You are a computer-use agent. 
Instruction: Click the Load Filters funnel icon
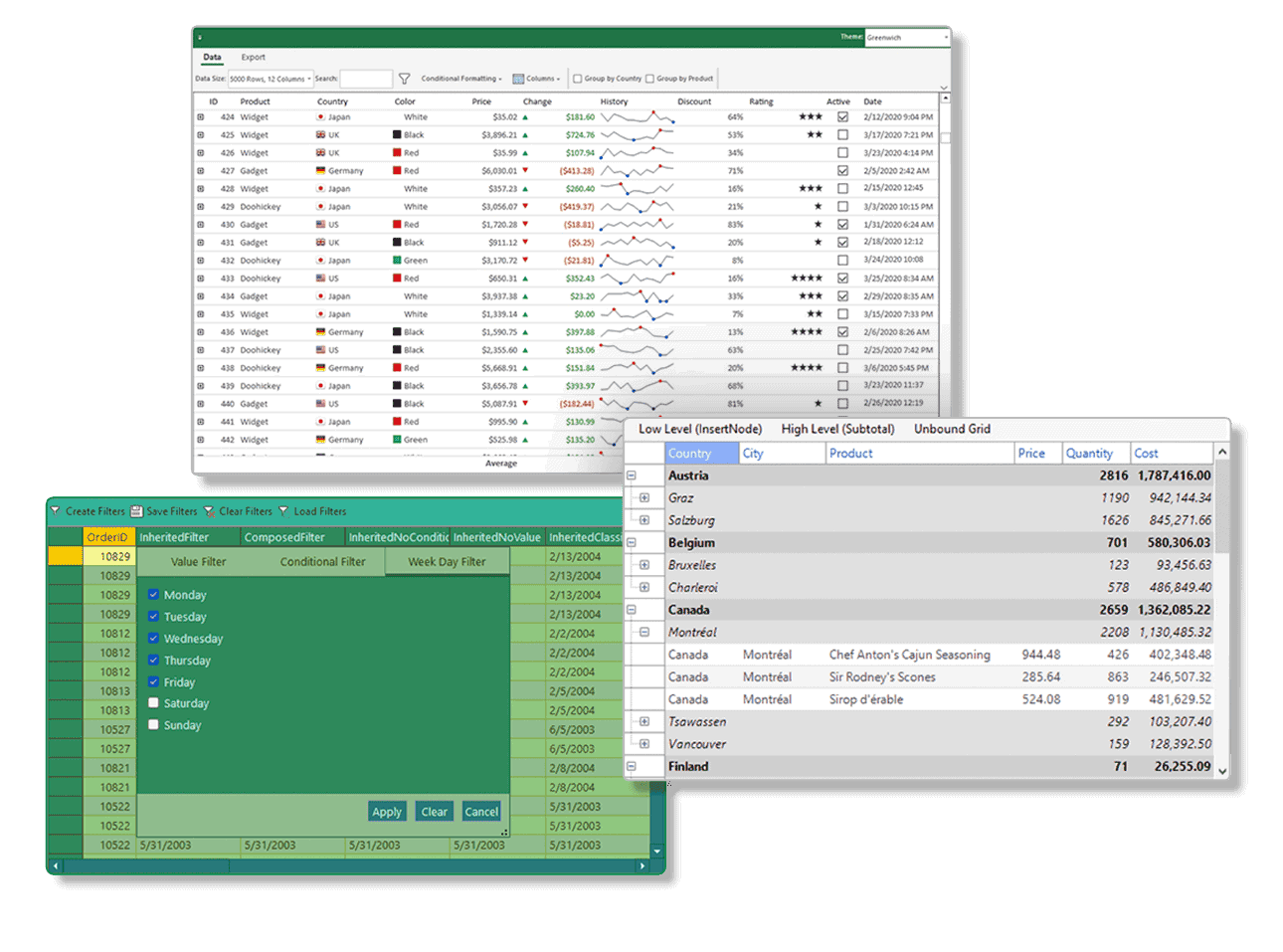[x=283, y=511]
